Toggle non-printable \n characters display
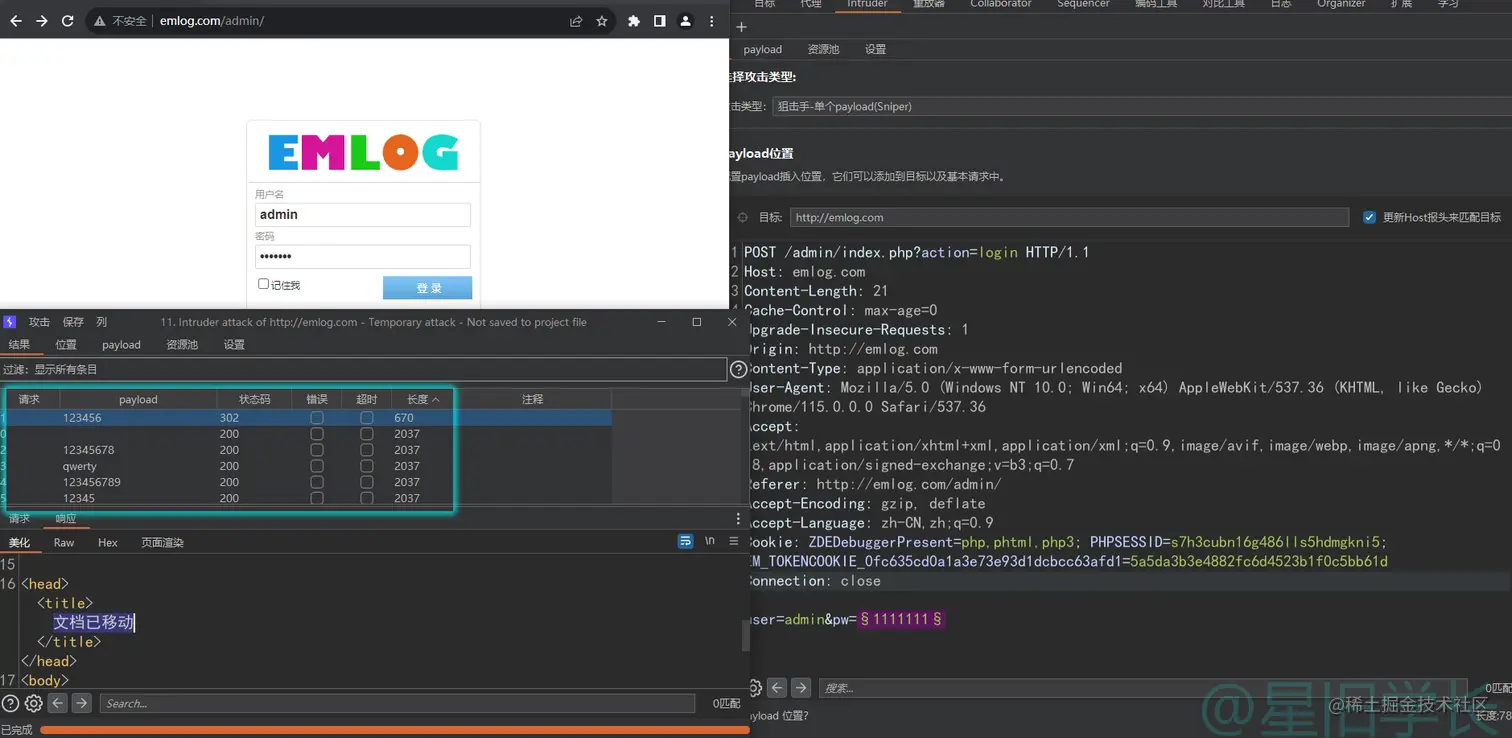 [710, 542]
